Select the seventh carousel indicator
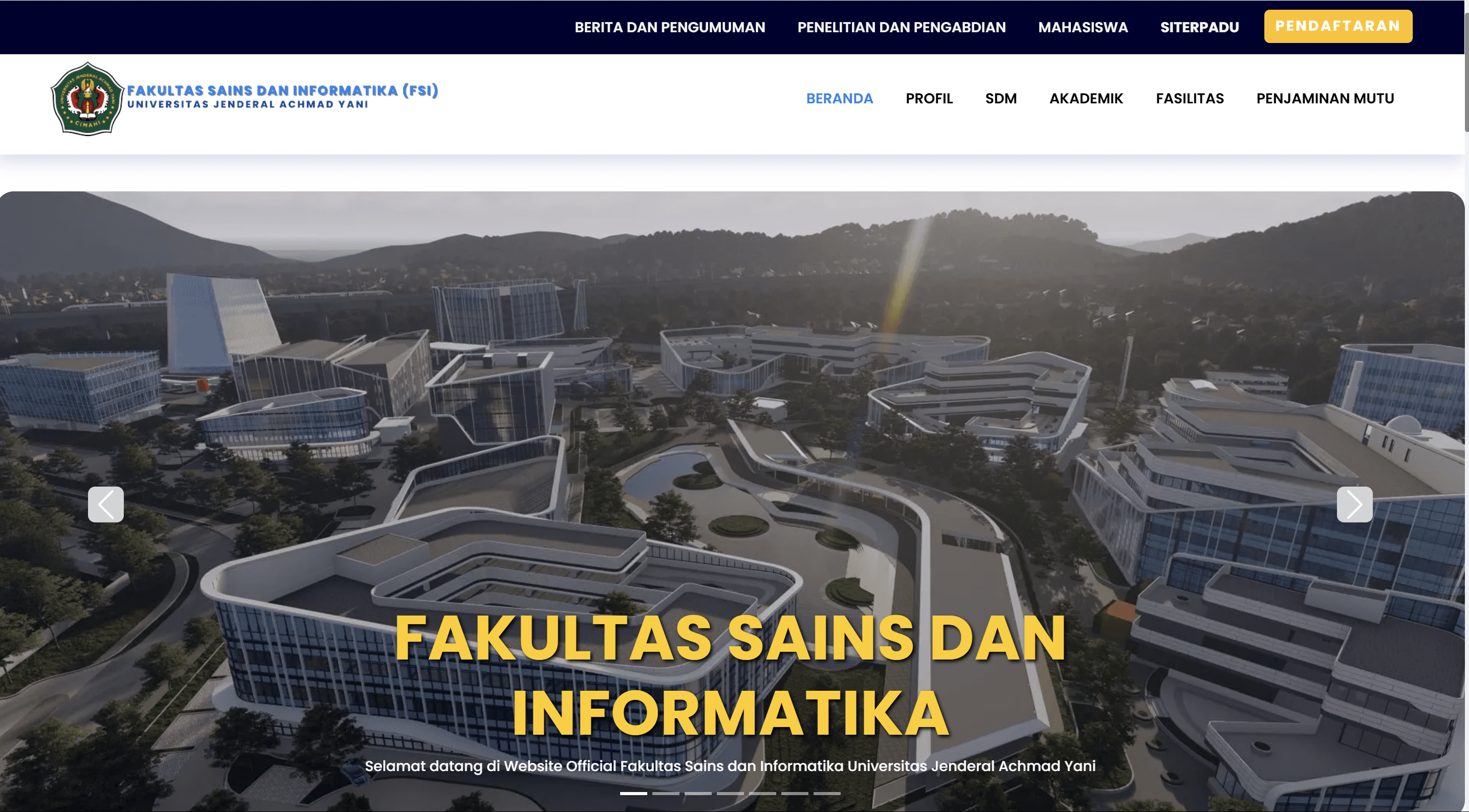 tap(827, 793)
